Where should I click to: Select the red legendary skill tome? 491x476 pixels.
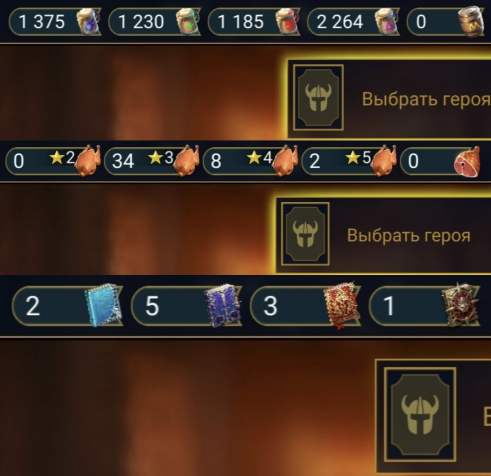click(x=342, y=305)
